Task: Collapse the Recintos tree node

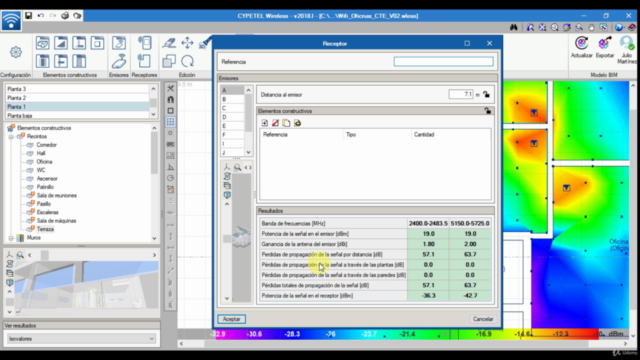Action: click(11, 136)
